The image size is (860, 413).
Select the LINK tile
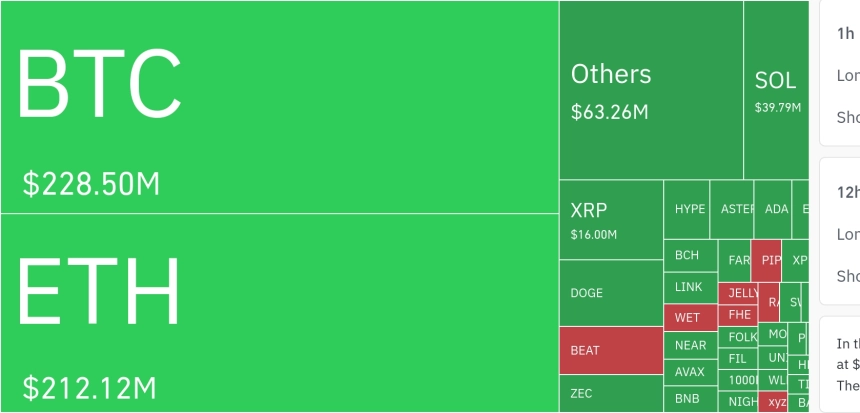point(690,287)
